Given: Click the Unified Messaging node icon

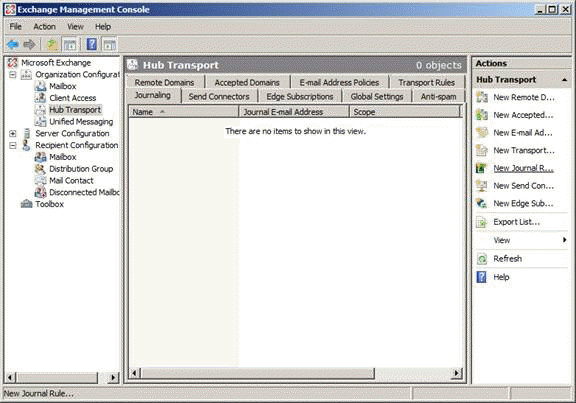Looking at the screenshot, I should click(40, 122).
